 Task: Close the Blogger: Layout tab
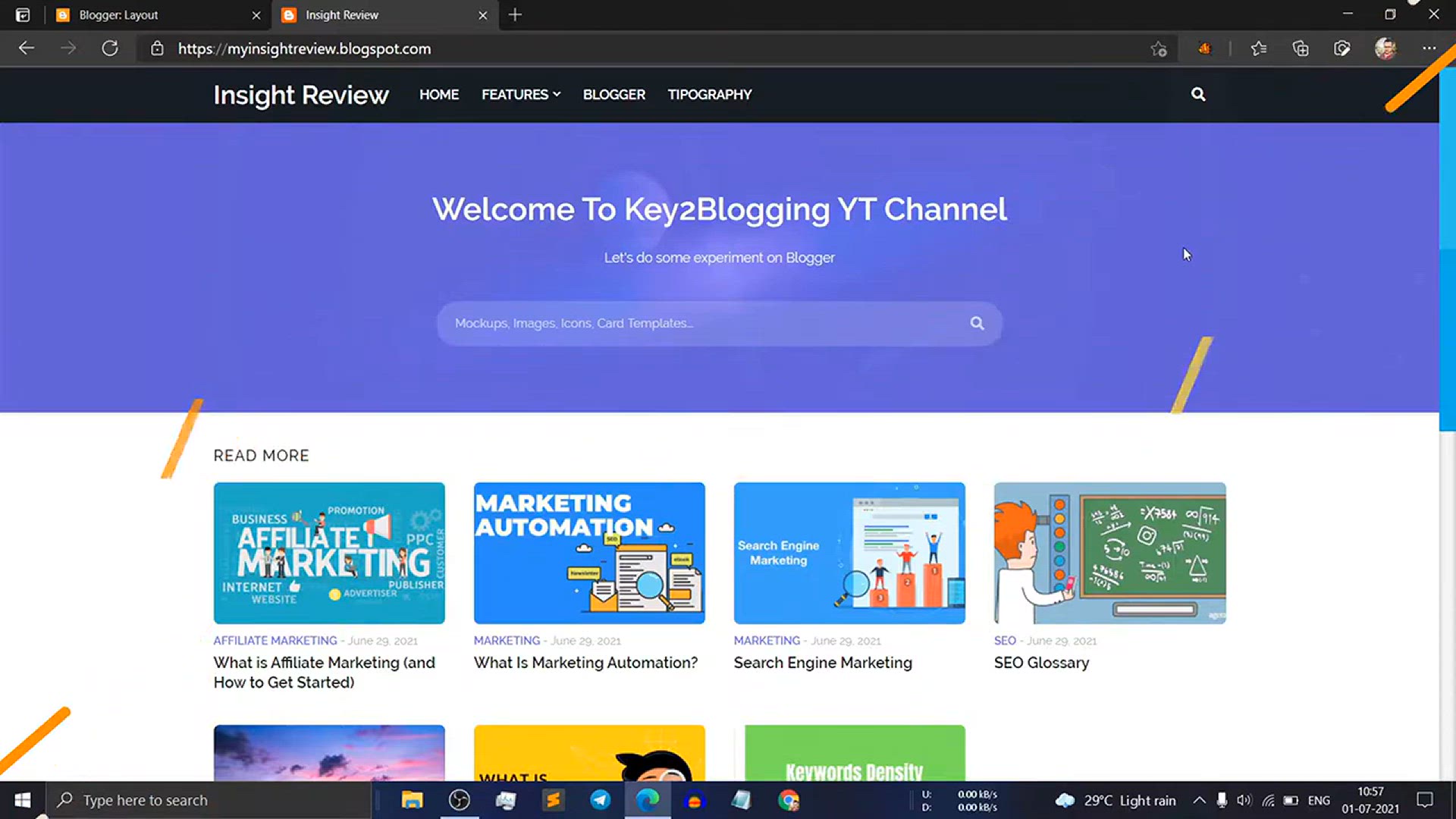256,14
